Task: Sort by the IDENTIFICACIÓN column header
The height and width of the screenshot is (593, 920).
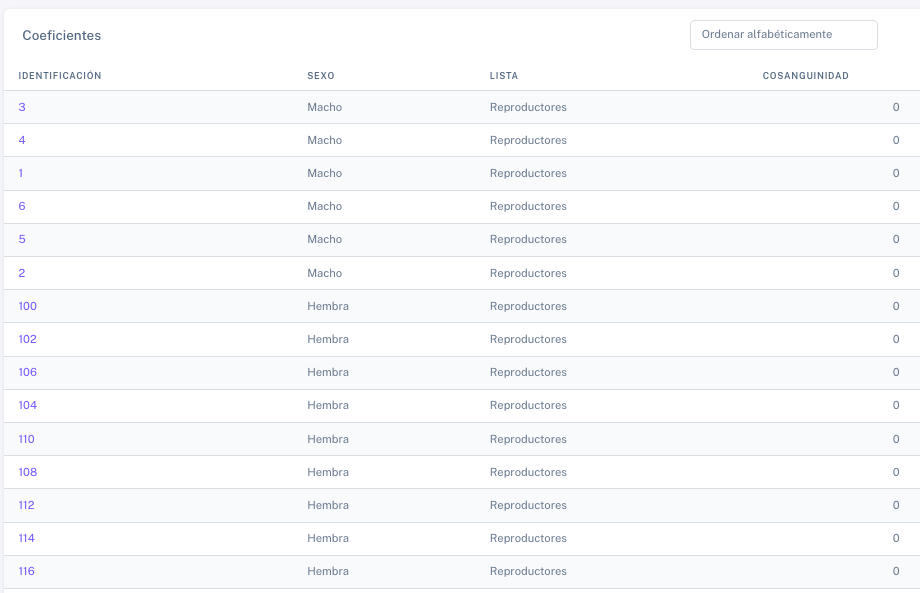Action: click(60, 76)
